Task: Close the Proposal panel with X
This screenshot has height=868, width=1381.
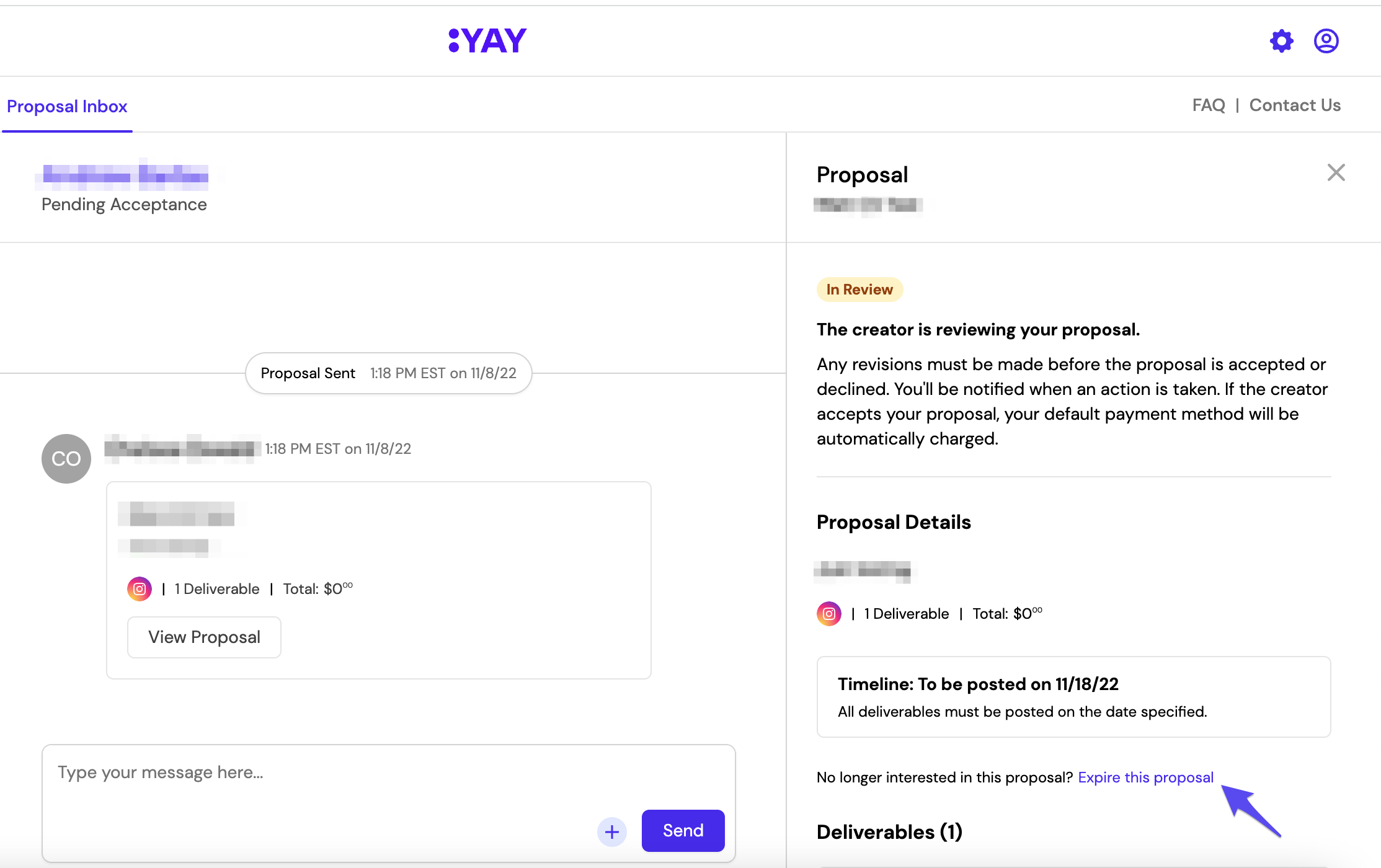Action: click(x=1336, y=172)
